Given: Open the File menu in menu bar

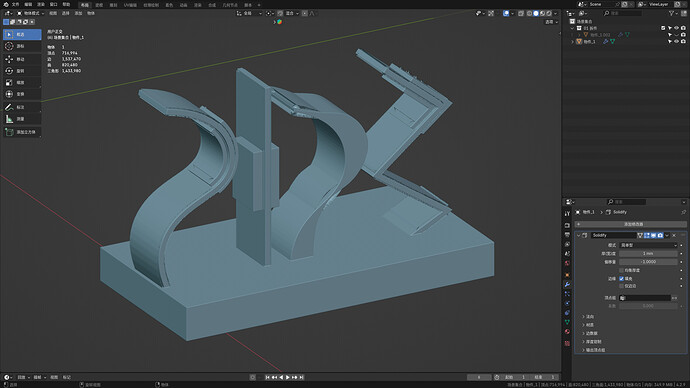Looking at the screenshot, I should point(15,4).
